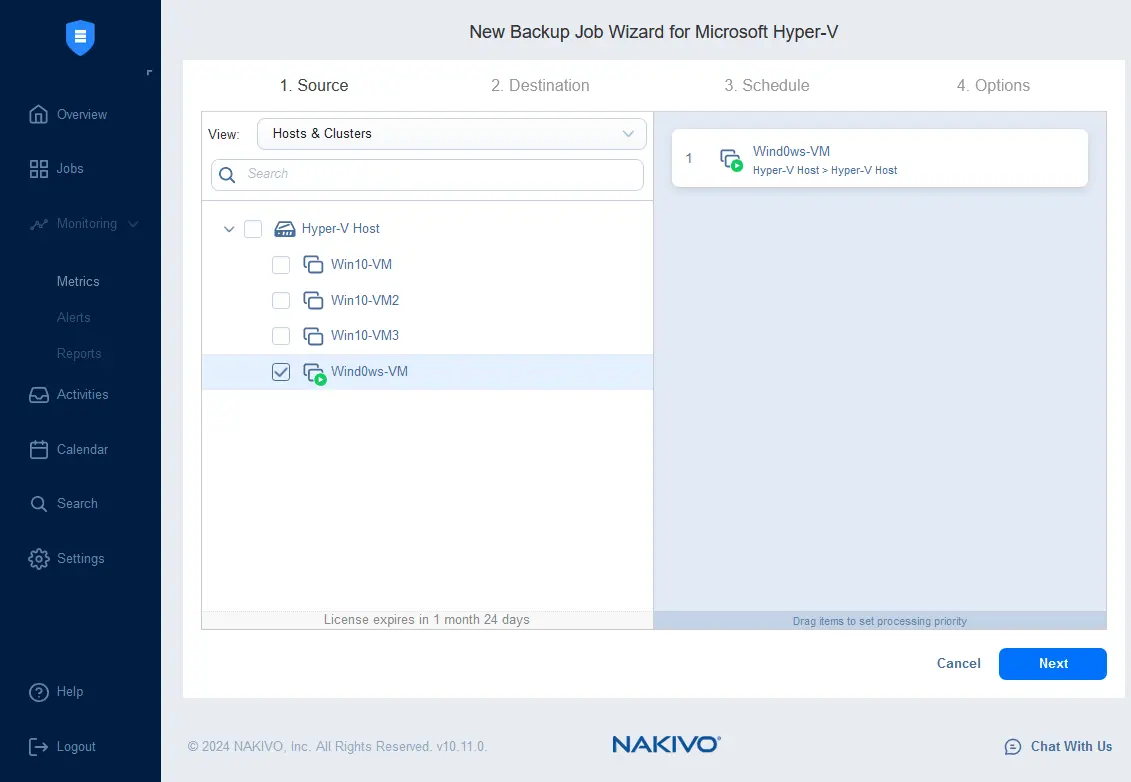Expand the Monitoring menu chevron
This screenshot has width=1131, height=782.
coord(133,224)
